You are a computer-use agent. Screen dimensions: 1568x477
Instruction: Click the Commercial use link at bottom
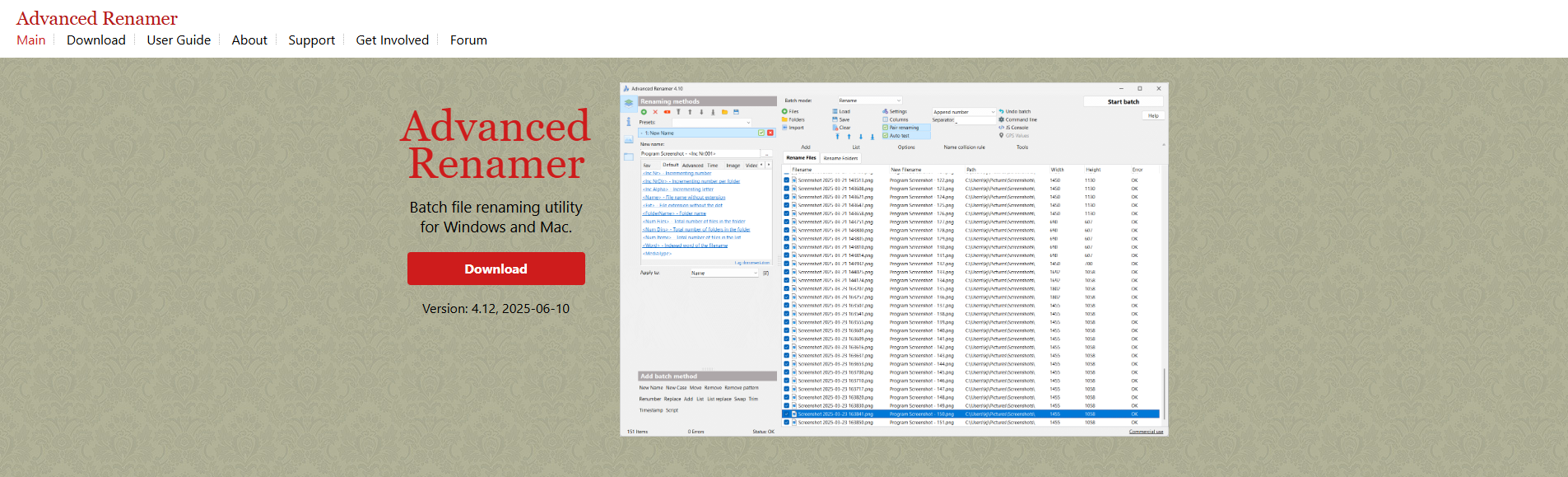[x=1146, y=432]
